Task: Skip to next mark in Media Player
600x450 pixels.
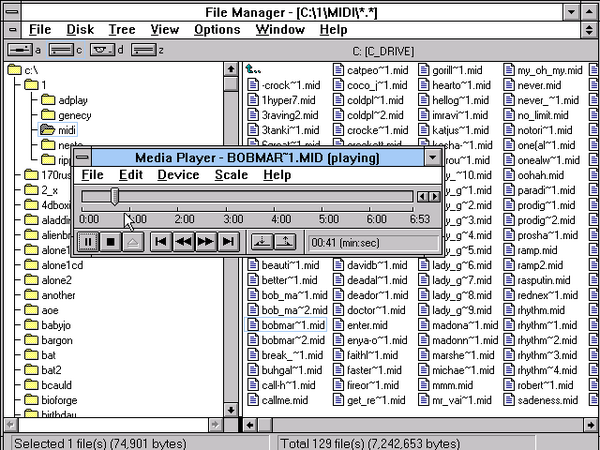Action: coord(228,242)
